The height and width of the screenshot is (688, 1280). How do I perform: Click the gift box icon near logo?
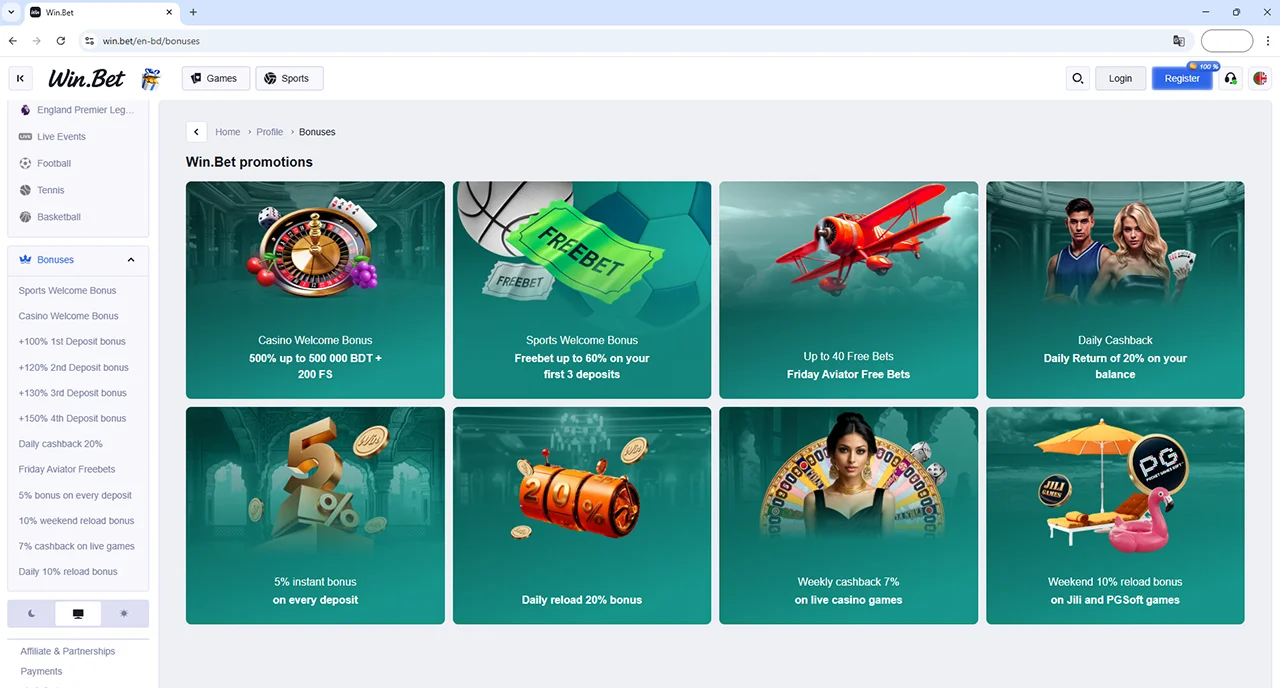(150, 79)
